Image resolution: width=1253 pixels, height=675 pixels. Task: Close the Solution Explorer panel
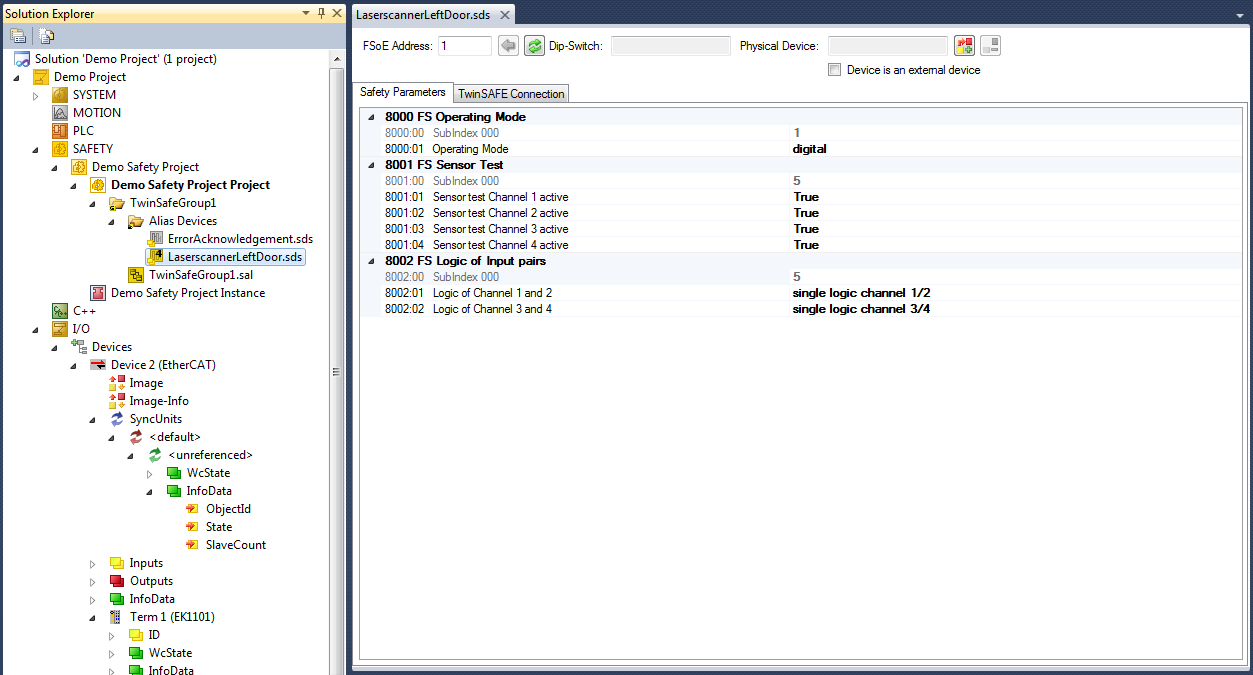336,13
